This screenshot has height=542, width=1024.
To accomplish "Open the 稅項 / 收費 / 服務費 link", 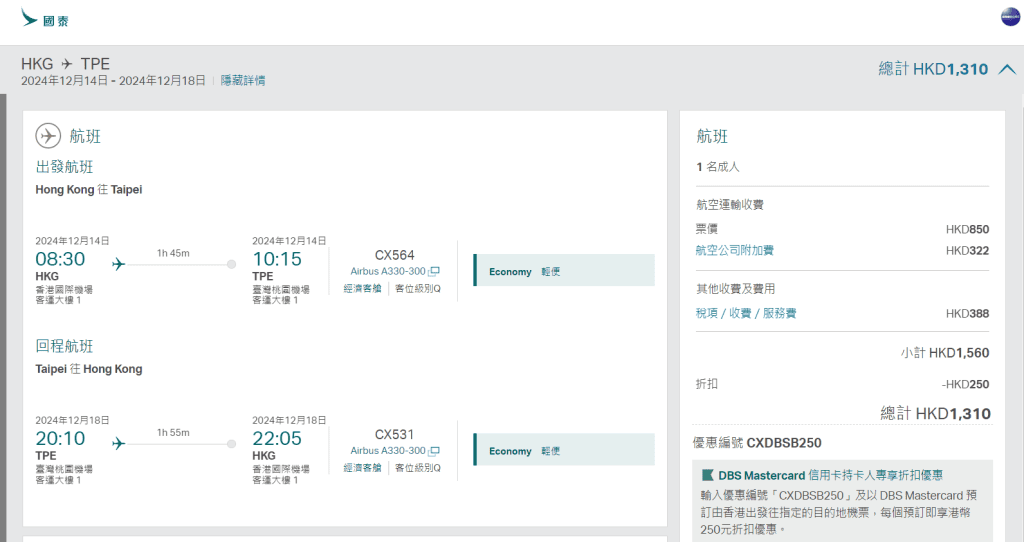I will coord(746,313).
